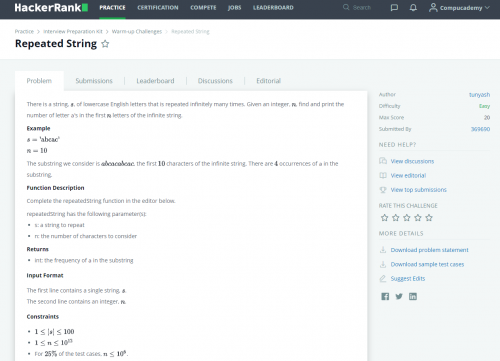Viewport: 500px width, 361px height.
Task: Open the LEADERBOARD nav menu
Action: (273, 8)
